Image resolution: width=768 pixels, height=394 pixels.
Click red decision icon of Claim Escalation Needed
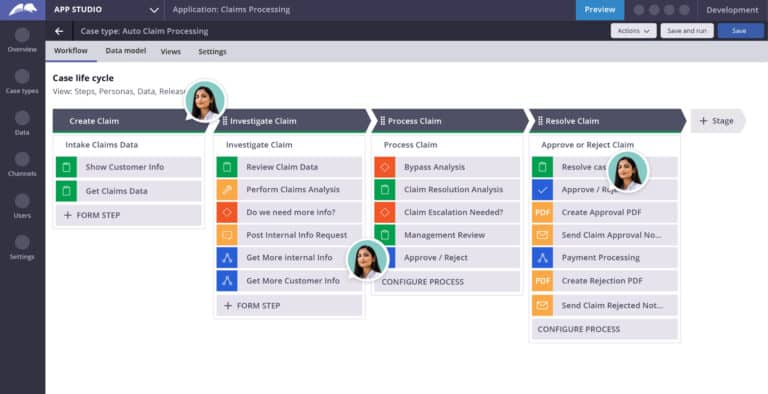coord(384,212)
